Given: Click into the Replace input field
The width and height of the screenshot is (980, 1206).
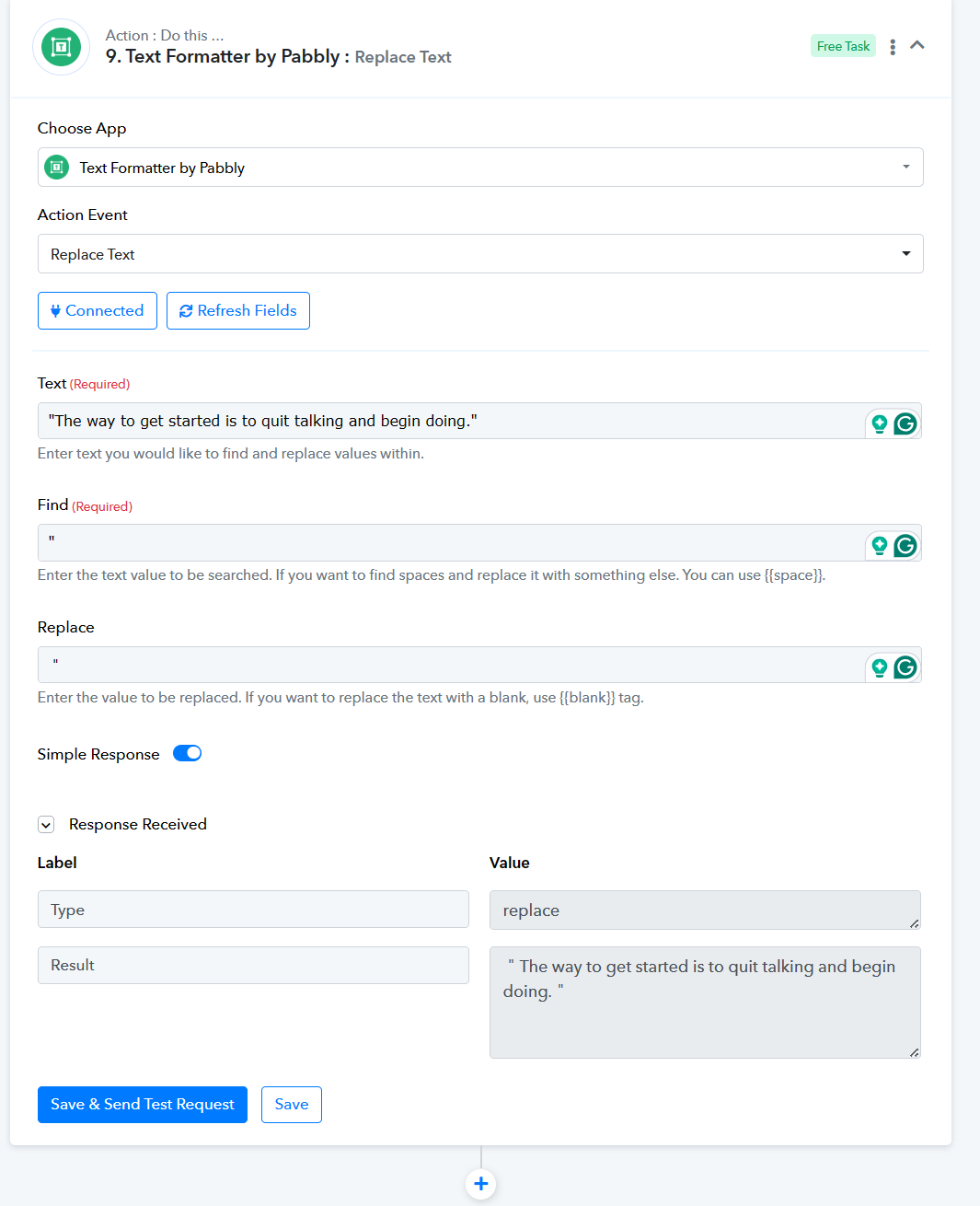Looking at the screenshot, I should (451, 665).
